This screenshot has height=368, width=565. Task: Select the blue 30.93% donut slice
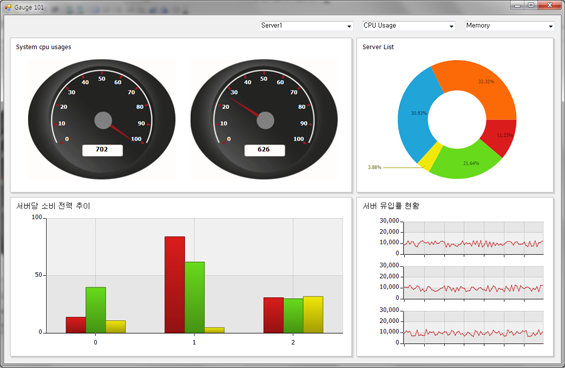pyautogui.click(x=416, y=114)
